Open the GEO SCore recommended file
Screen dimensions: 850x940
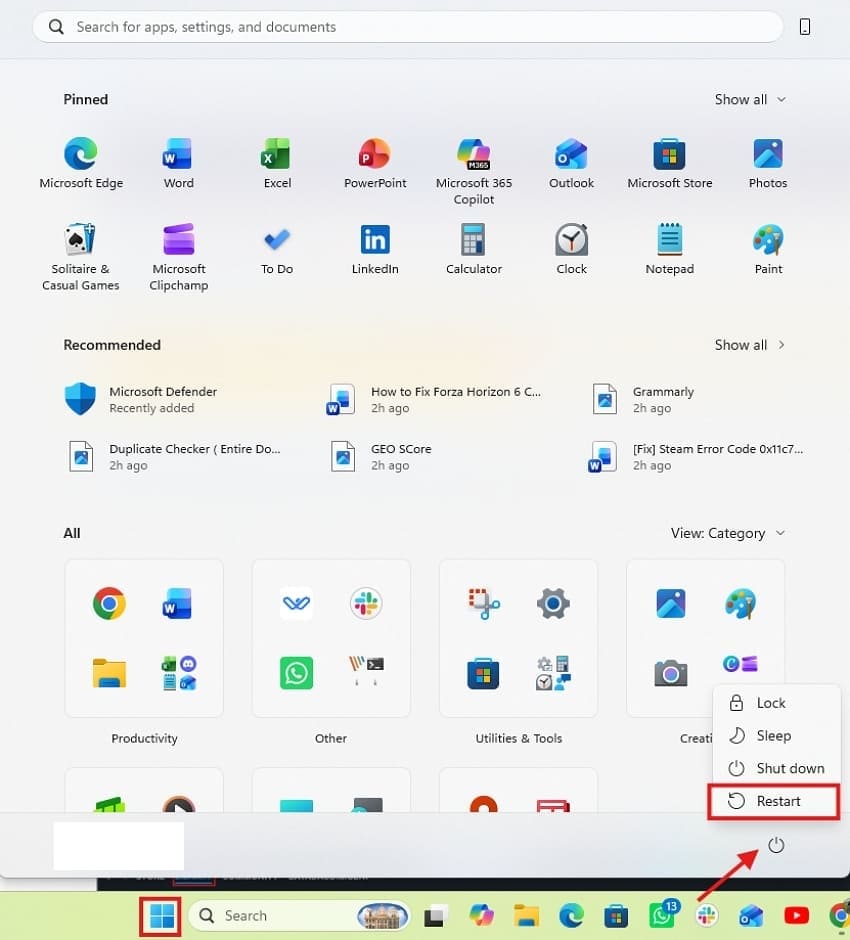[x=381, y=457]
